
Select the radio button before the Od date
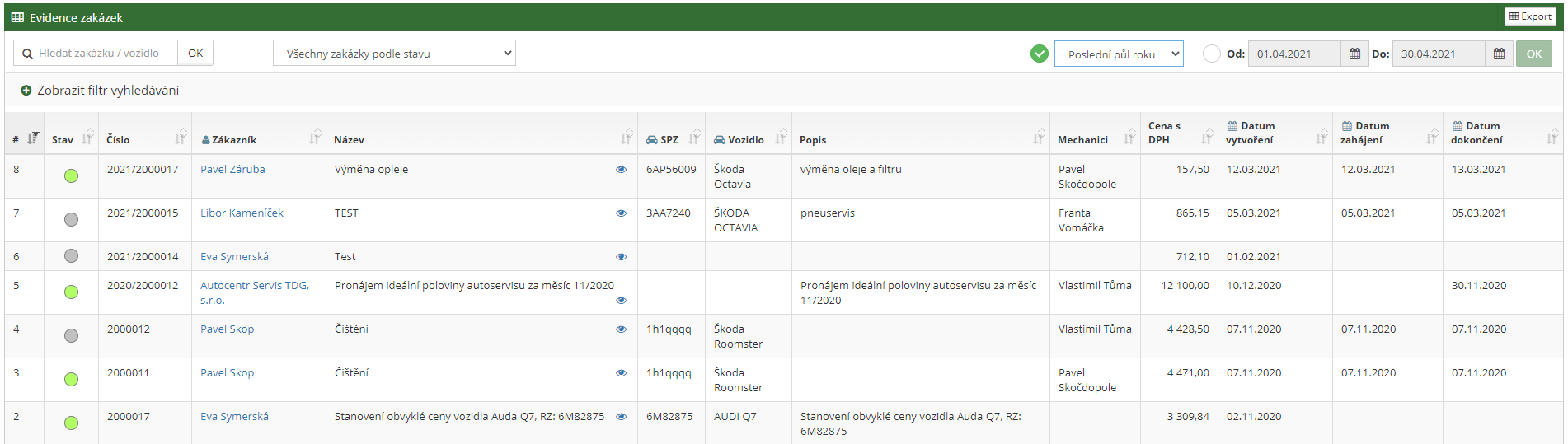(x=1211, y=54)
